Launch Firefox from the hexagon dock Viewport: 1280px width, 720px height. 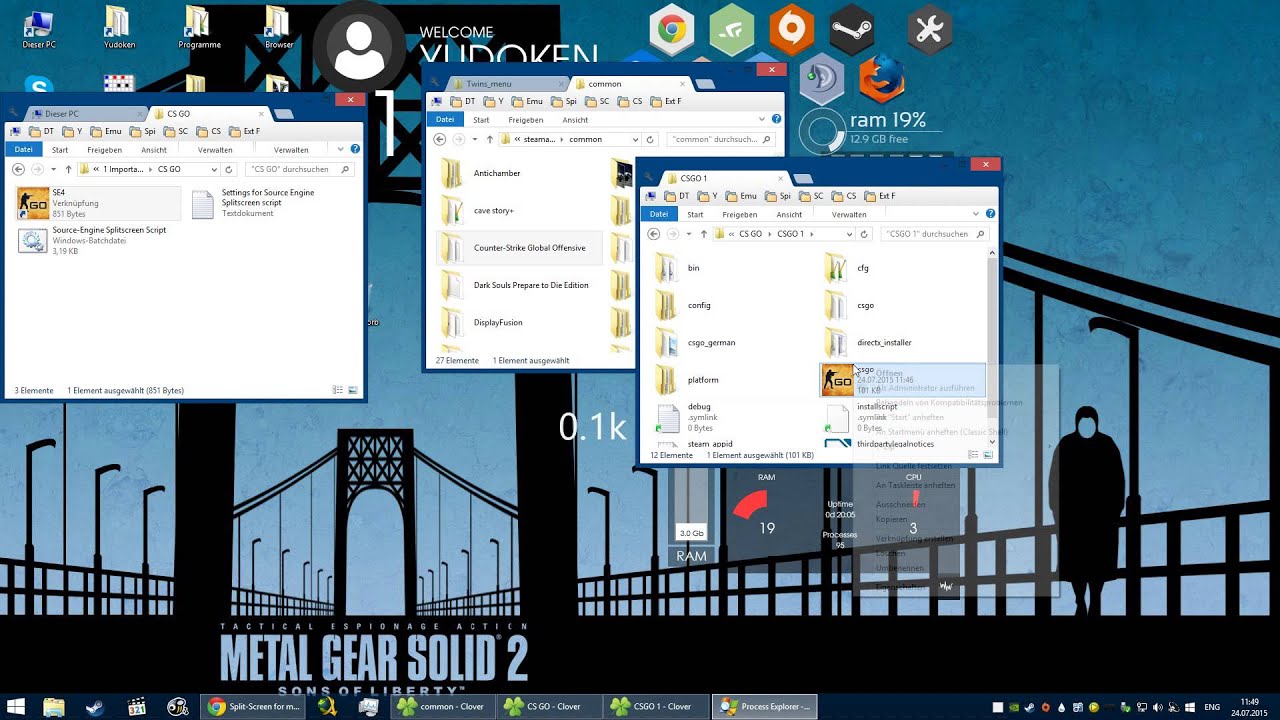[x=882, y=79]
